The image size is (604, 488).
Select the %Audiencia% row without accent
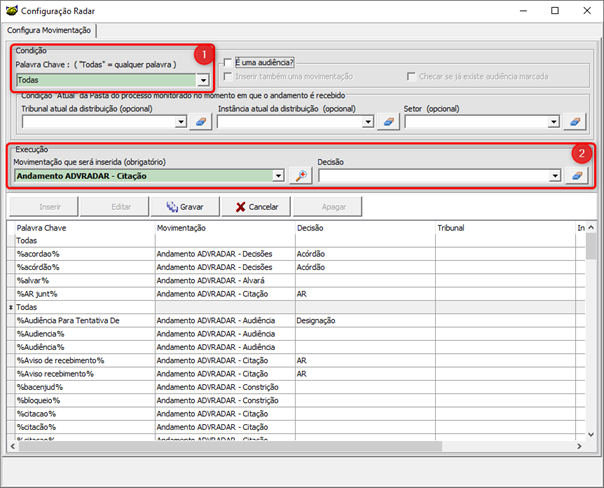(x=296, y=334)
